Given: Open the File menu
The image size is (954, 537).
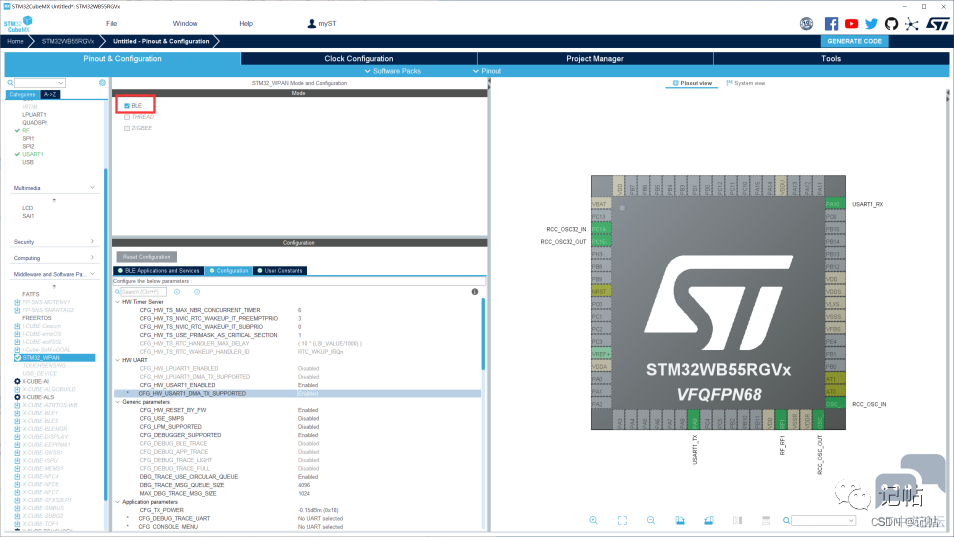Looking at the screenshot, I should tap(111, 24).
